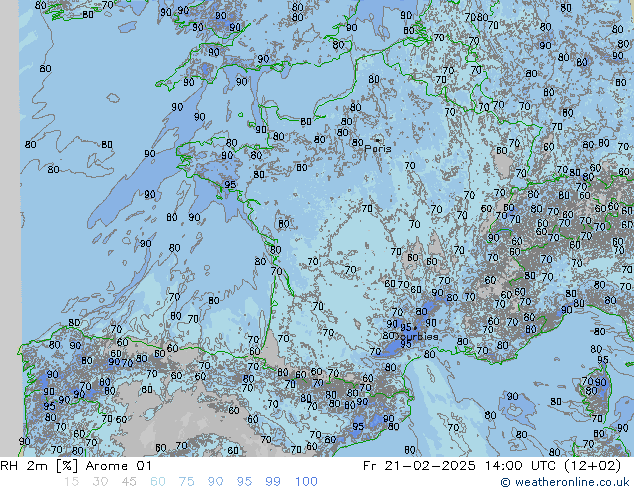Select the Fr 21-02-2025 date text
The height and width of the screenshot is (490, 634).
coord(426,466)
